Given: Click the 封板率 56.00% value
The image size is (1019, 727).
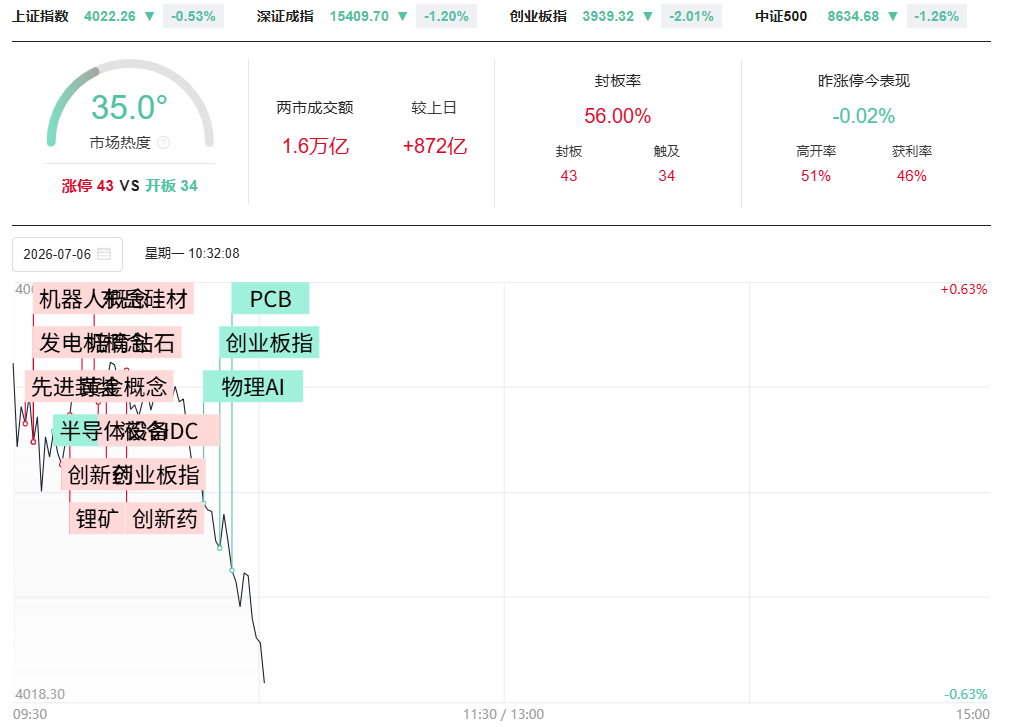Looking at the screenshot, I should click(617, 116).
